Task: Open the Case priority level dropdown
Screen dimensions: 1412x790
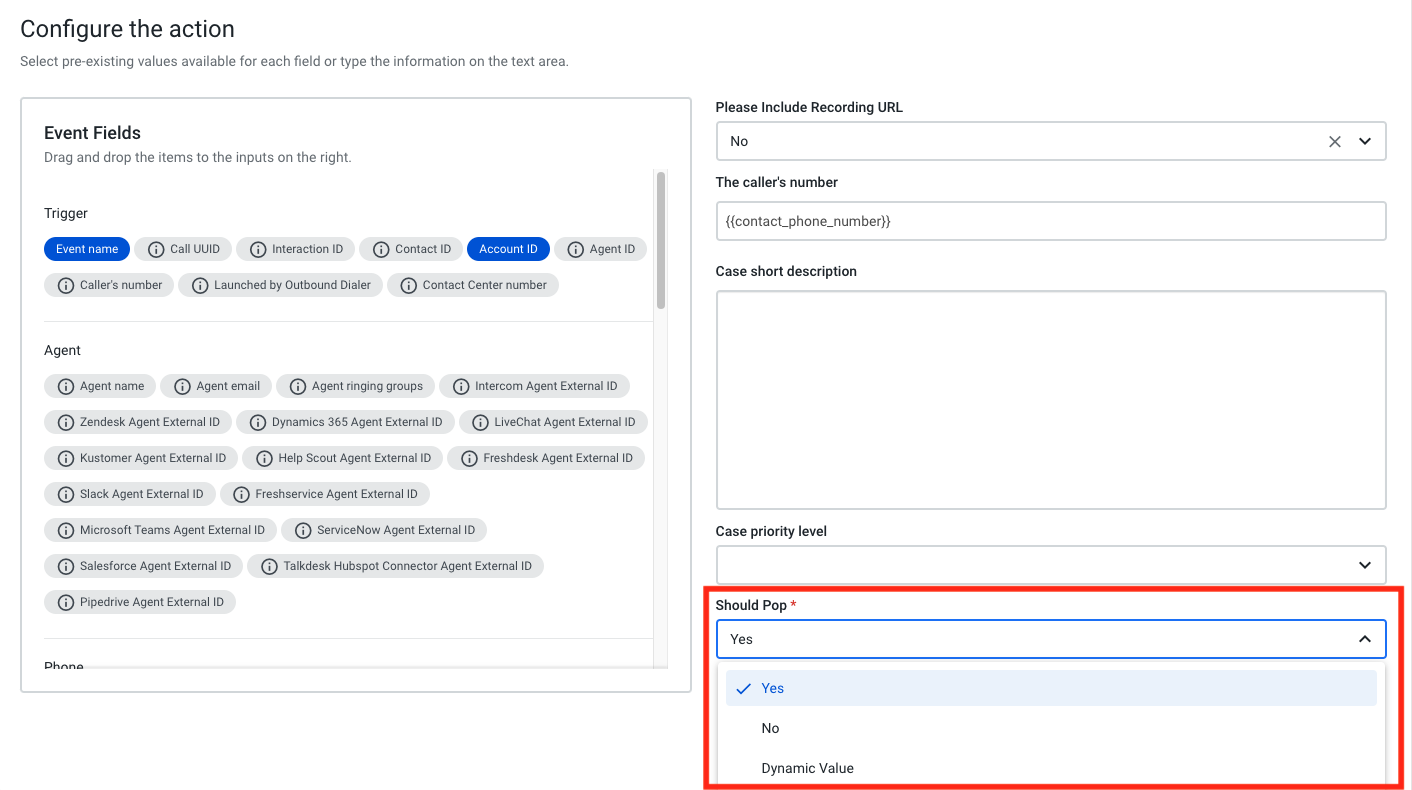Action: [1365, 564]
